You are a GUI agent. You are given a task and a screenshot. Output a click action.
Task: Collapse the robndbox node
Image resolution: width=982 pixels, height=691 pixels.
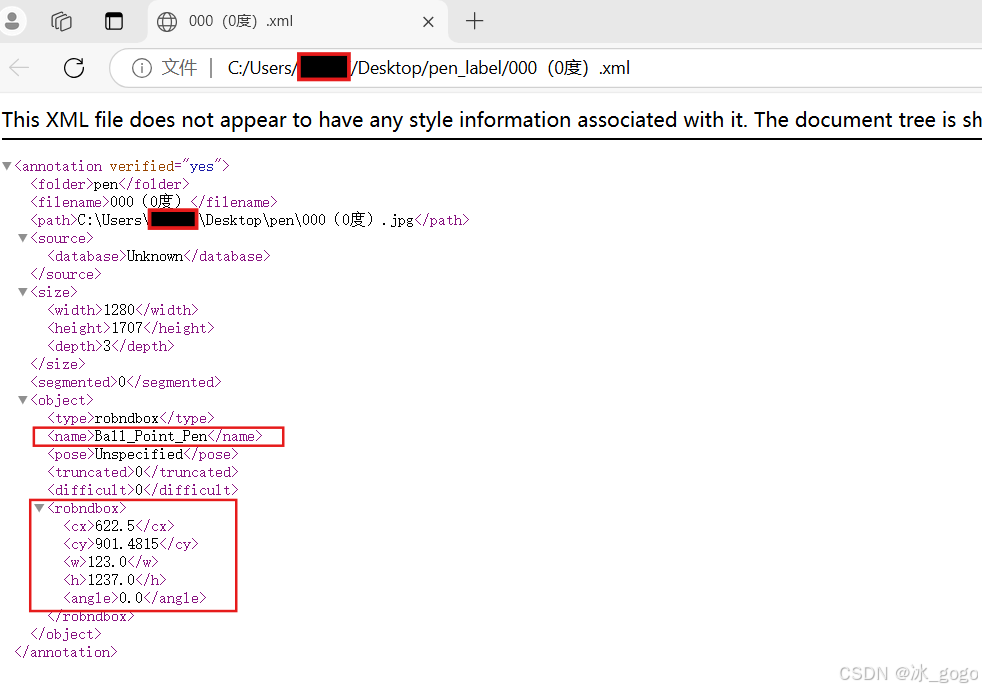[39, 508]
